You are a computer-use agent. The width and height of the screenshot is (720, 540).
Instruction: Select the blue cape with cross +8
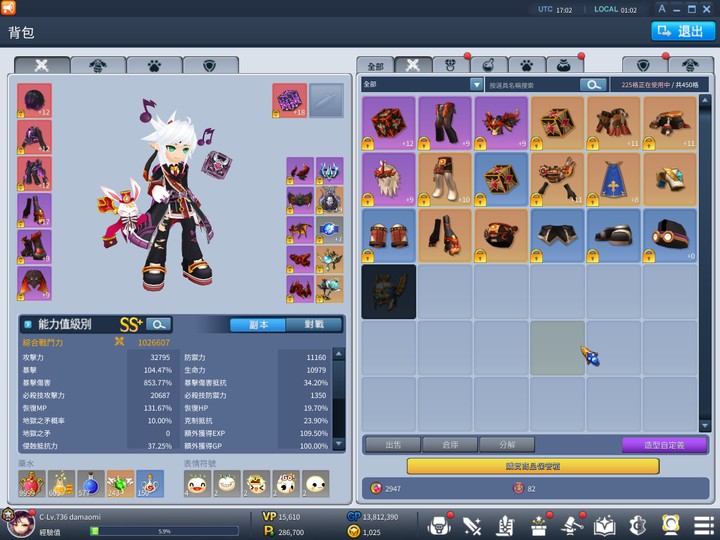613,180
